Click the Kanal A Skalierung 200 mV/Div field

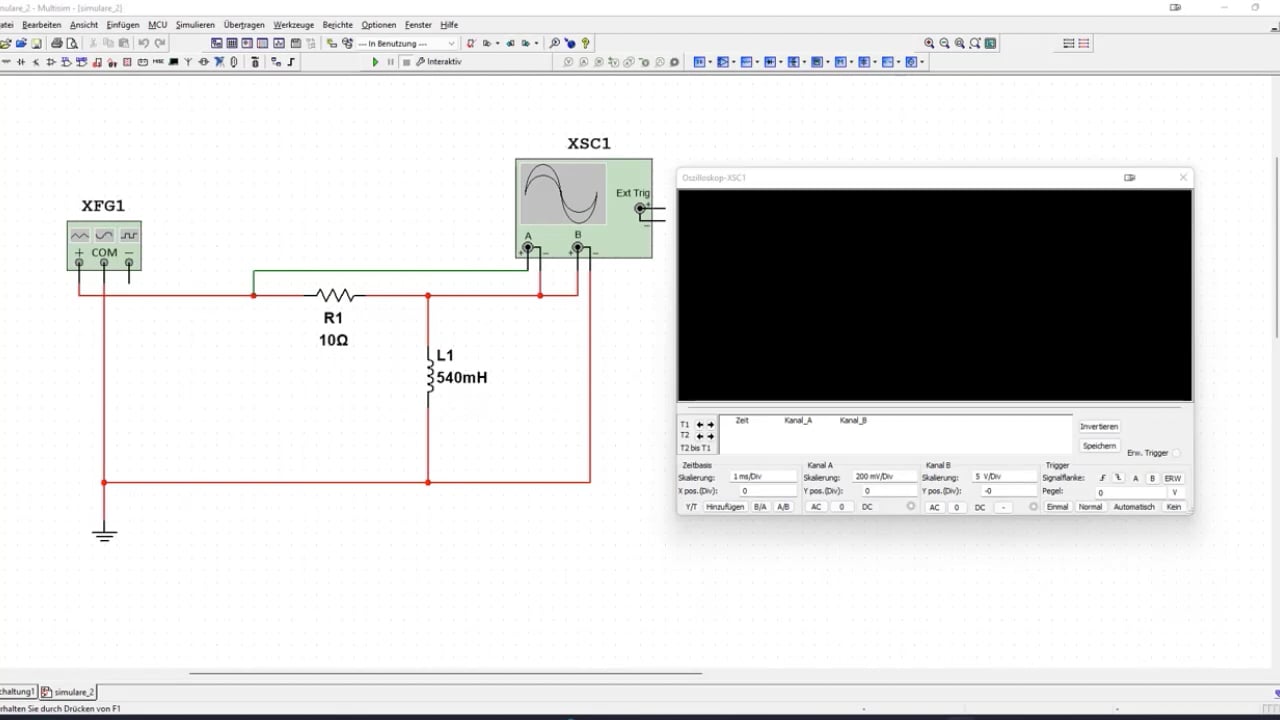click(885, 477)
